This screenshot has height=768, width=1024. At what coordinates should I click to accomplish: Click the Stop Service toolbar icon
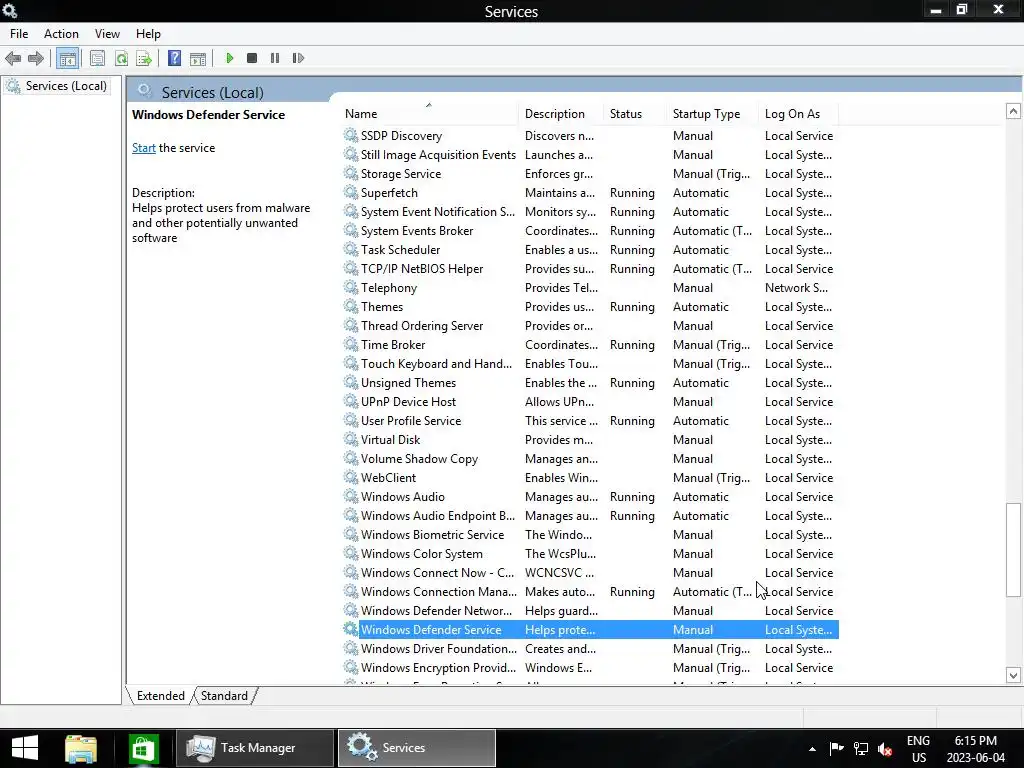tap(252, 58)
